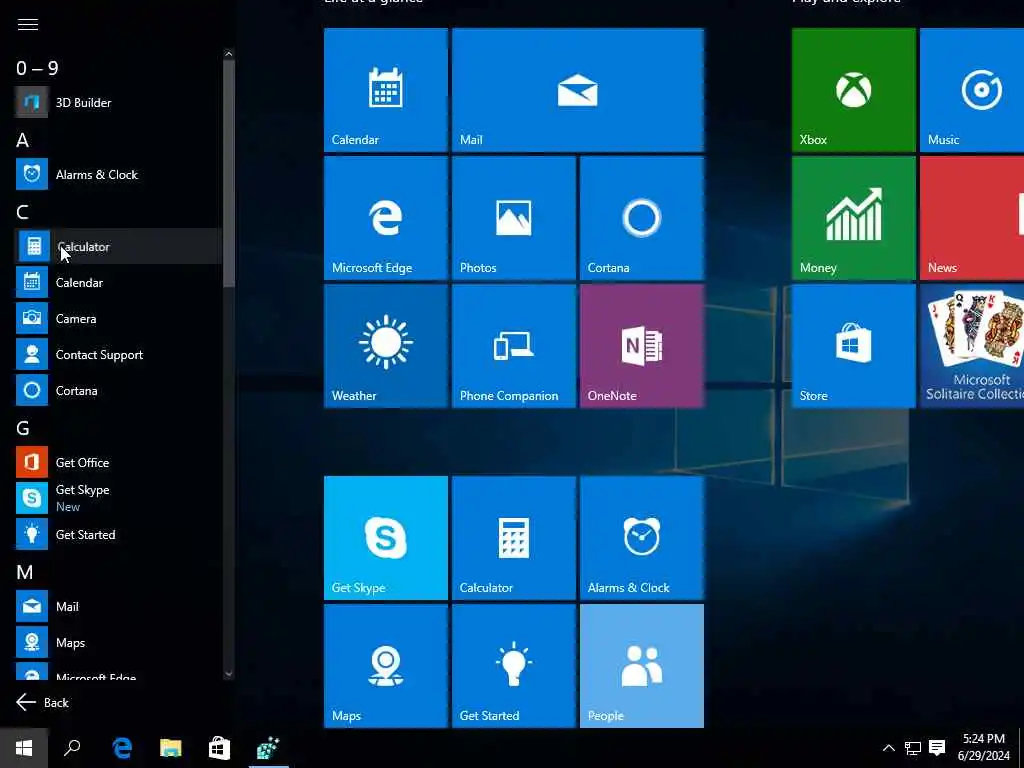Click the letter A group header
The width and height of the screenshot is (1024, 768).
point(22,140)
